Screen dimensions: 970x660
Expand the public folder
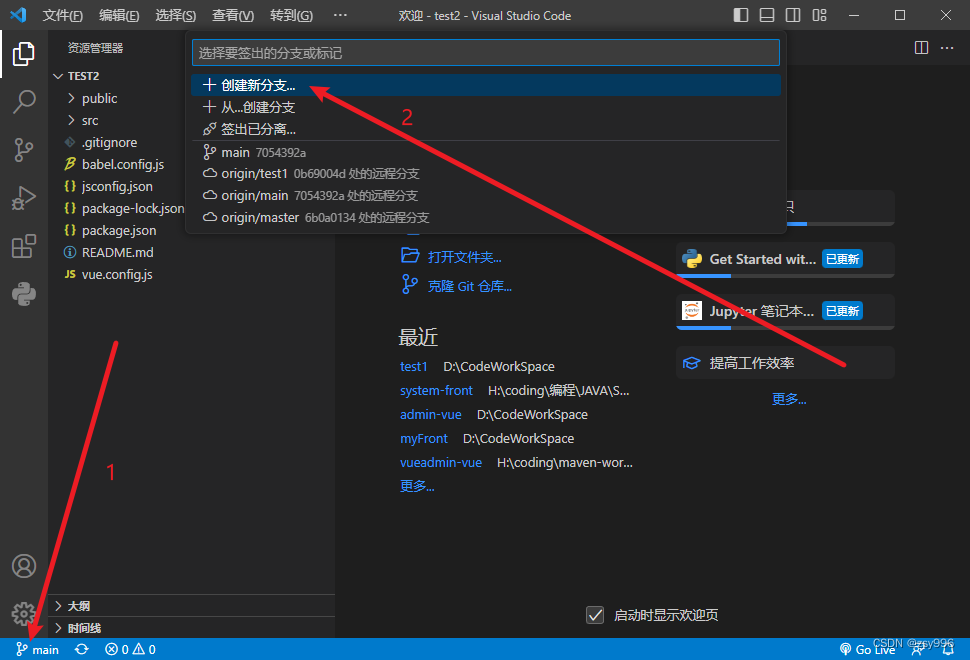100,98
